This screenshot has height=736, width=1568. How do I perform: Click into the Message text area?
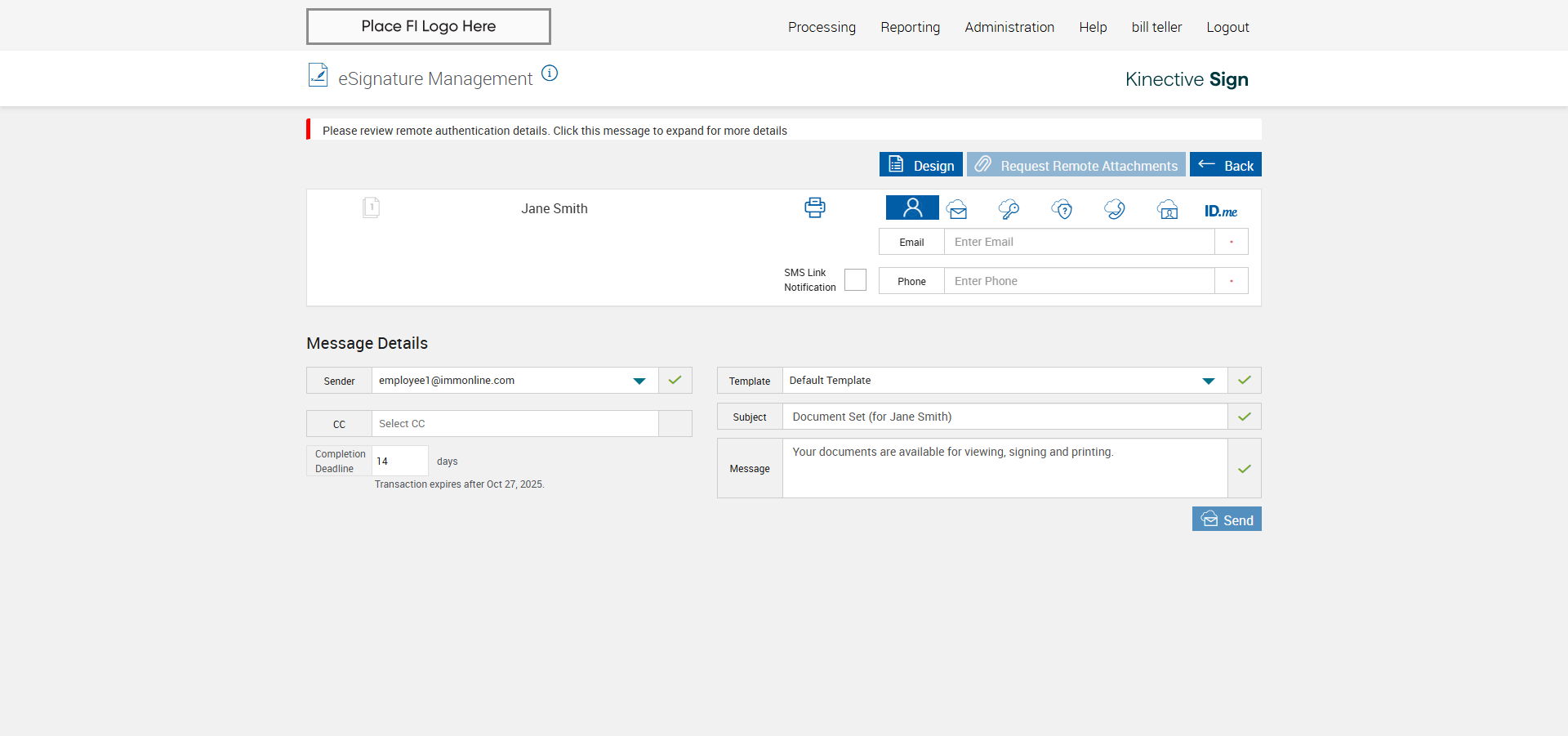click(x=1004, y=469)
